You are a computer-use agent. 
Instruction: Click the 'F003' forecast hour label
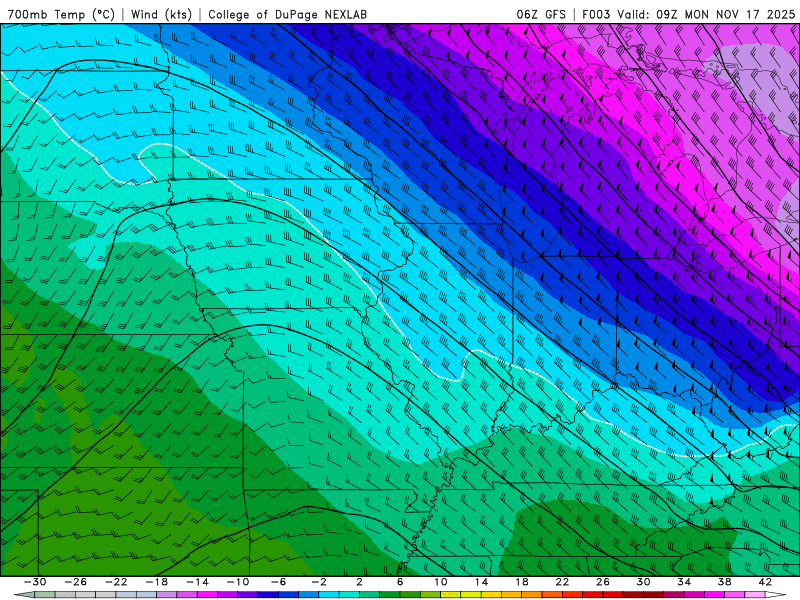[596, 14]
